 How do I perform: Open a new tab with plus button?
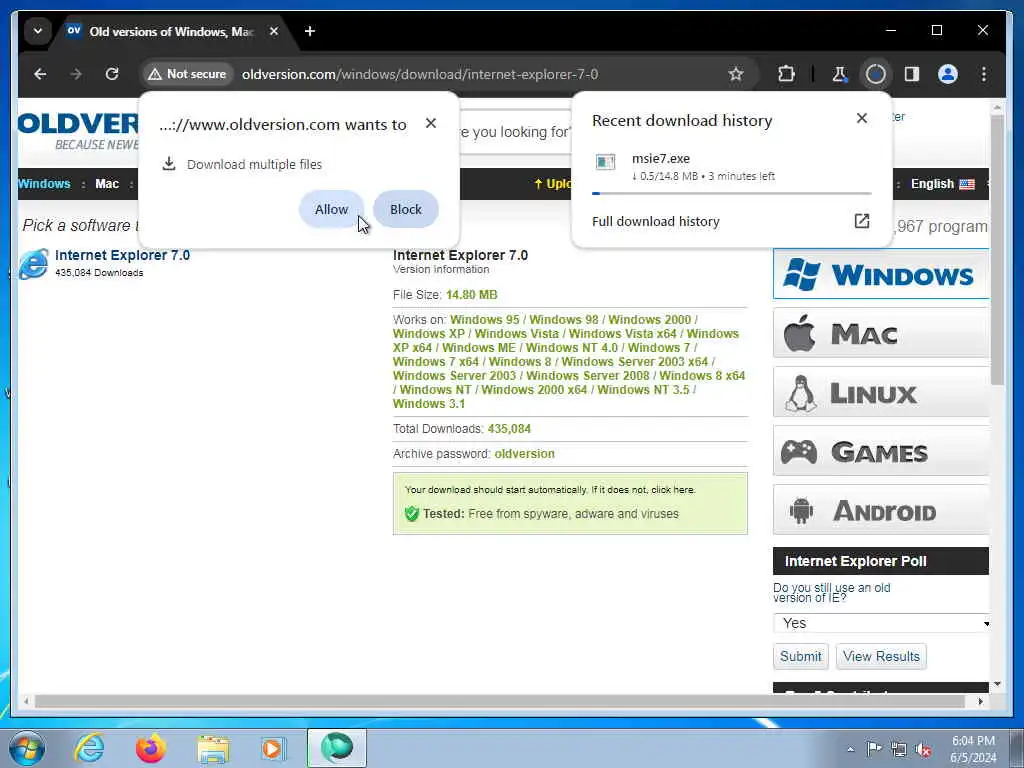coord(310,31)
